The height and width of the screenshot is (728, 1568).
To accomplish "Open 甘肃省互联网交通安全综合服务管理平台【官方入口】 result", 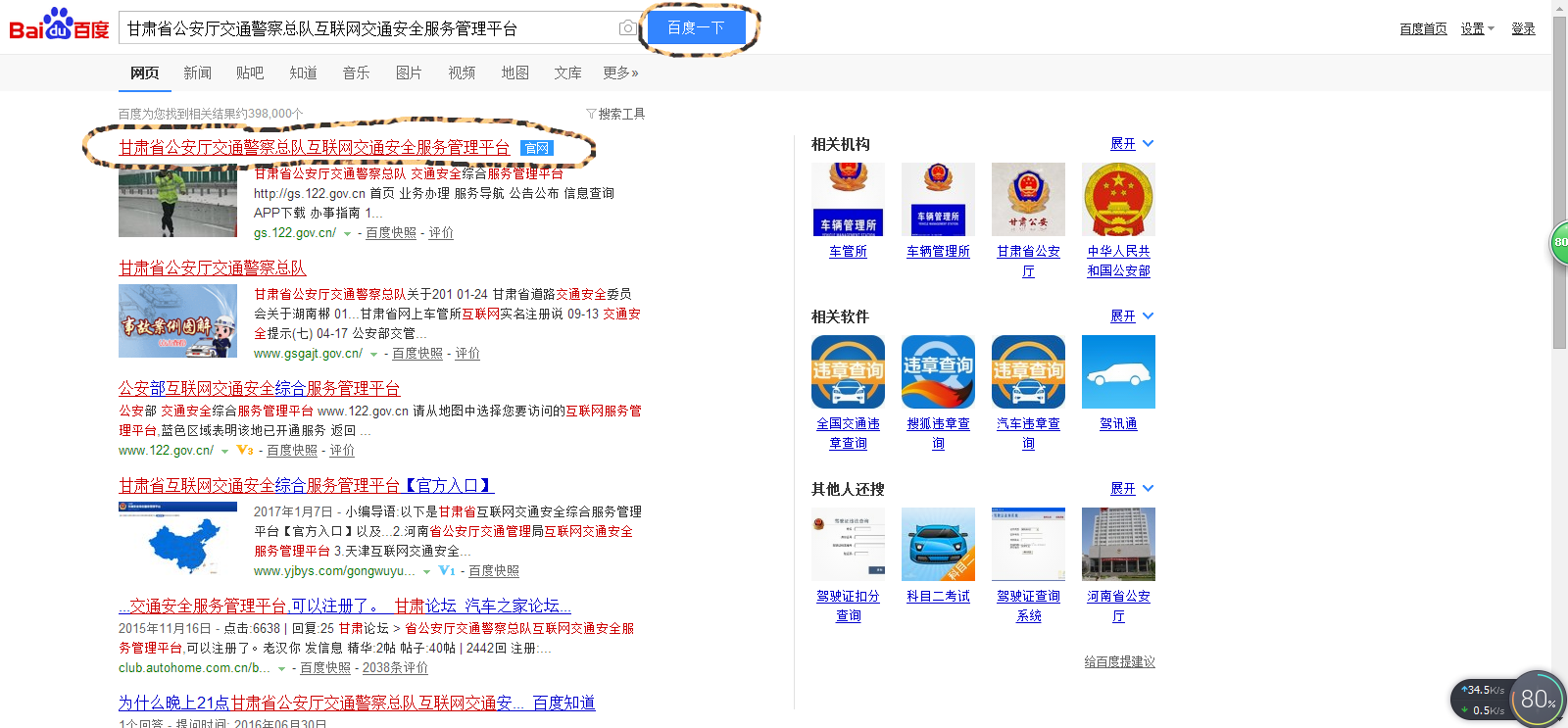I will pyautogui.click(x=307, y=485).
